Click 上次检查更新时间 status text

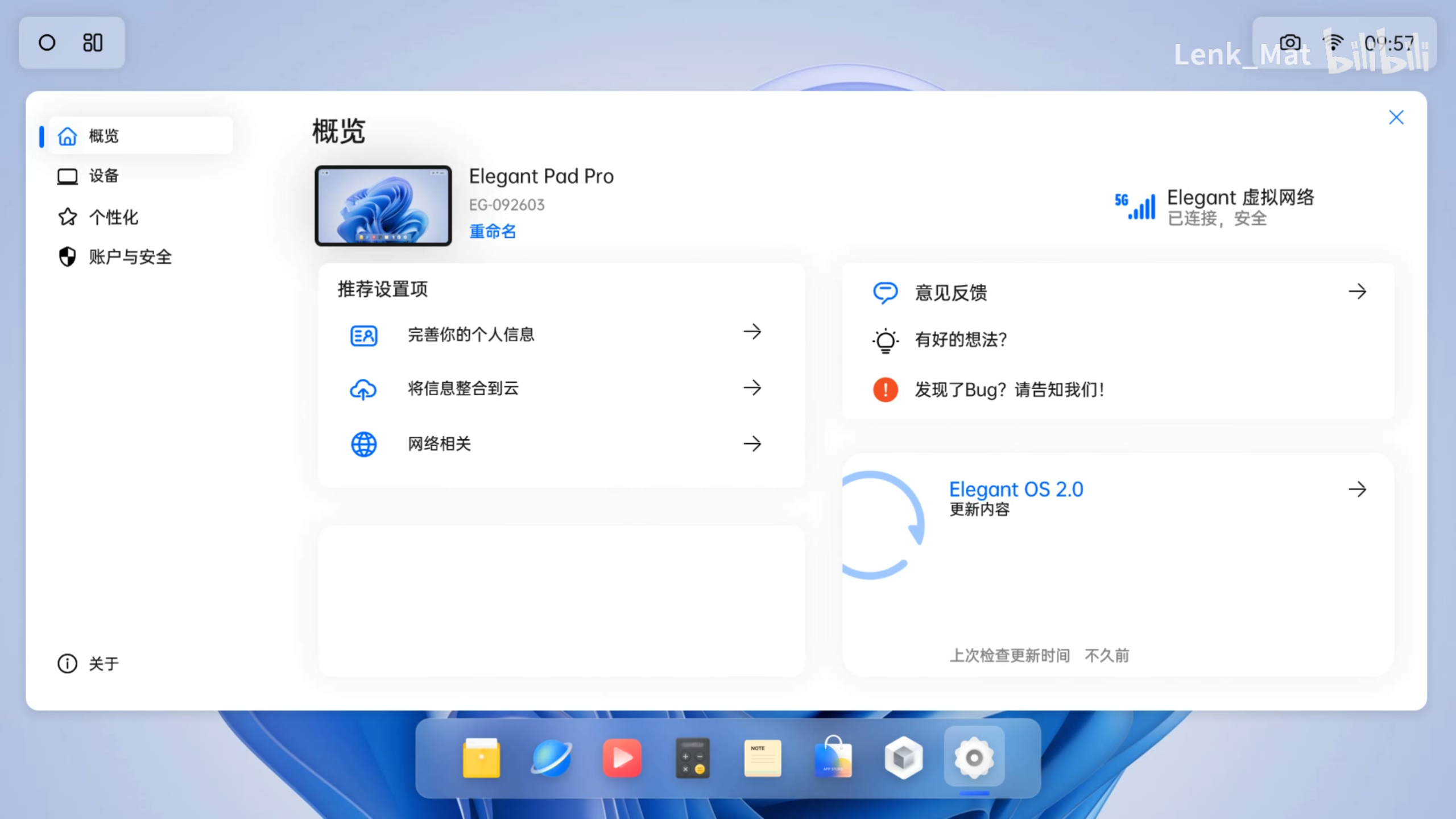point(1010,656)
